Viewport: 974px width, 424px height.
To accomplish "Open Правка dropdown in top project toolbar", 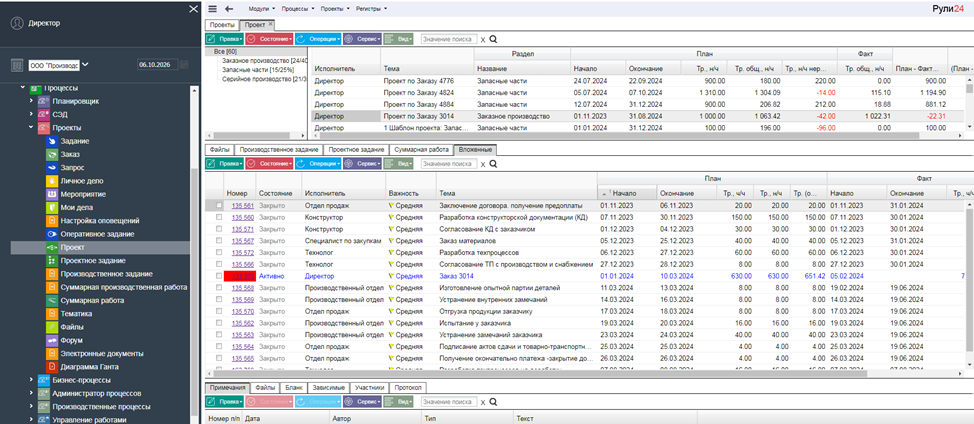I will pos(224,38).
